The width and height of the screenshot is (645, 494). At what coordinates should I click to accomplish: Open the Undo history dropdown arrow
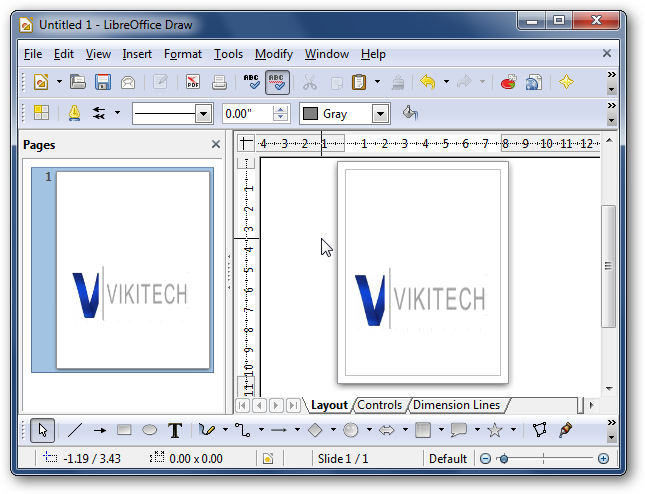(x=446, y=82)
